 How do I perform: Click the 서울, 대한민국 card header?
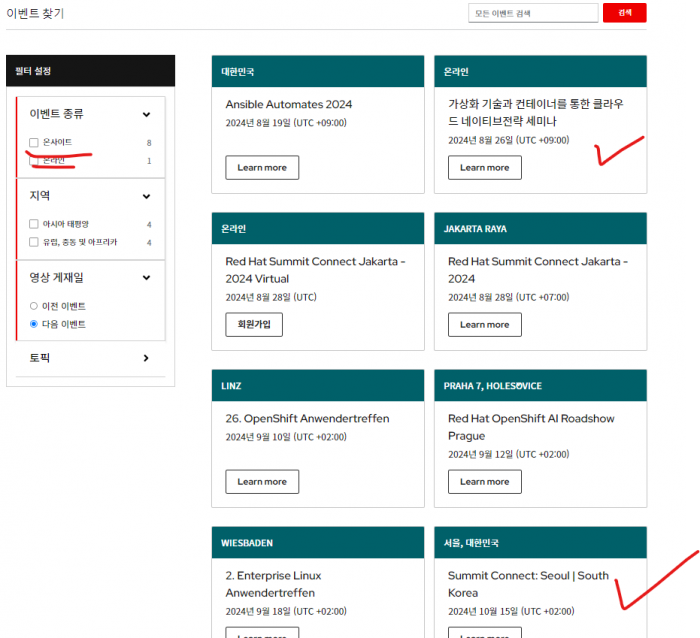[x=540, y=543]
